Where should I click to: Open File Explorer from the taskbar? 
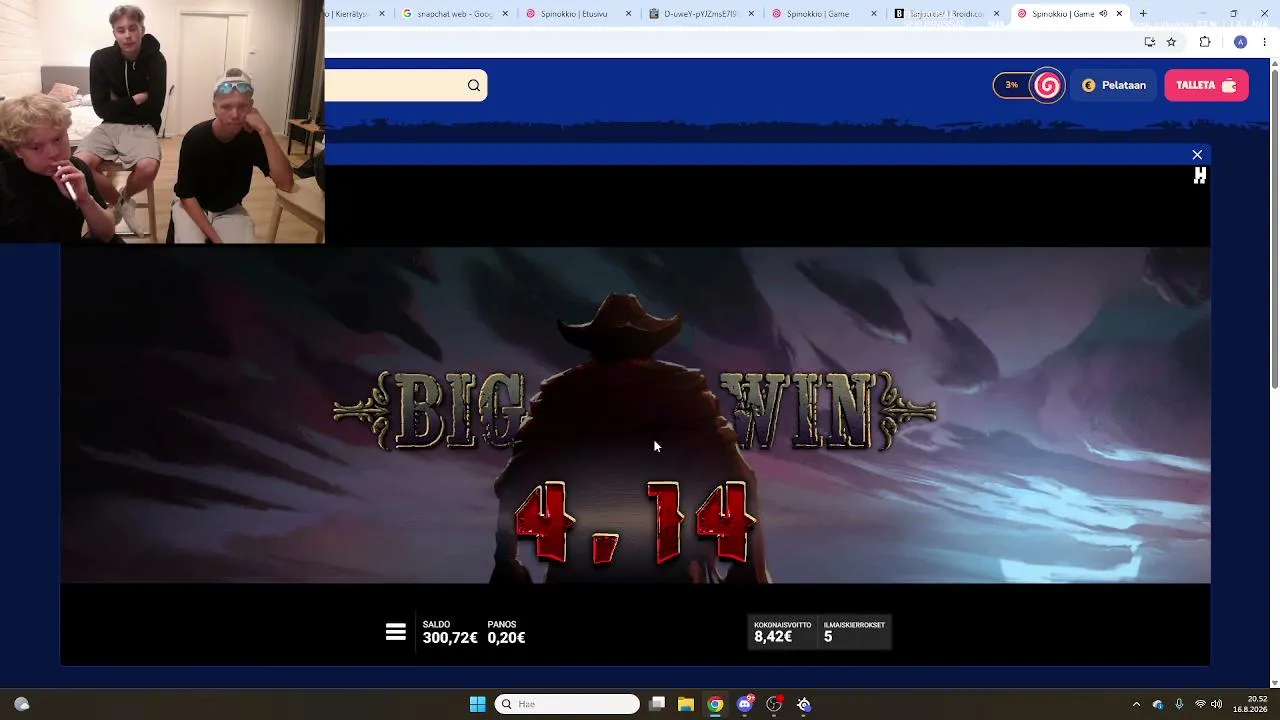coord(686,704)
